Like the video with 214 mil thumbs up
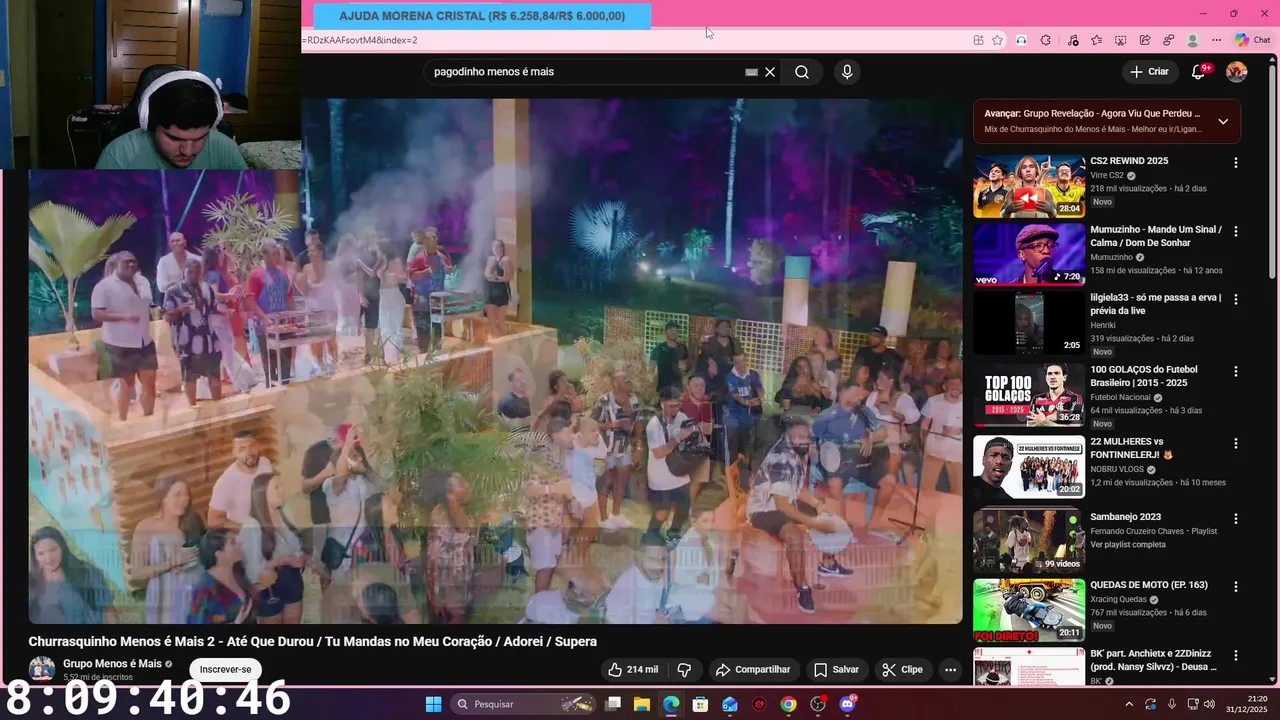The height and width of the screenshot is (720, 1280). point(633,670)
